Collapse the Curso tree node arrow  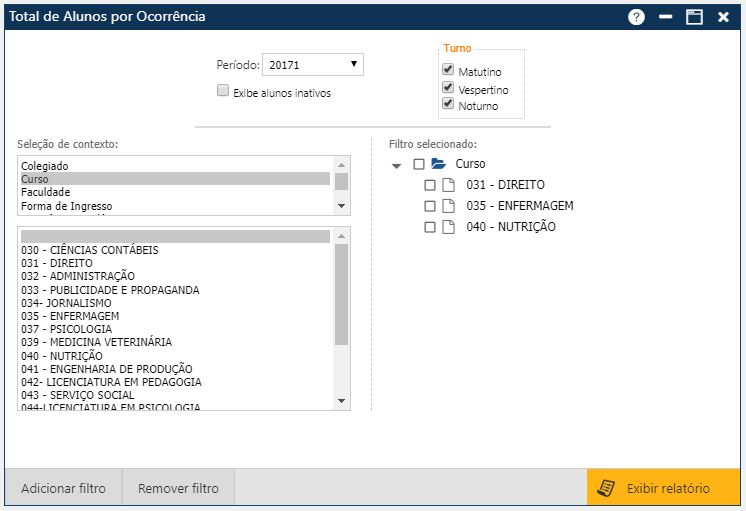click(x=397, y=165)
